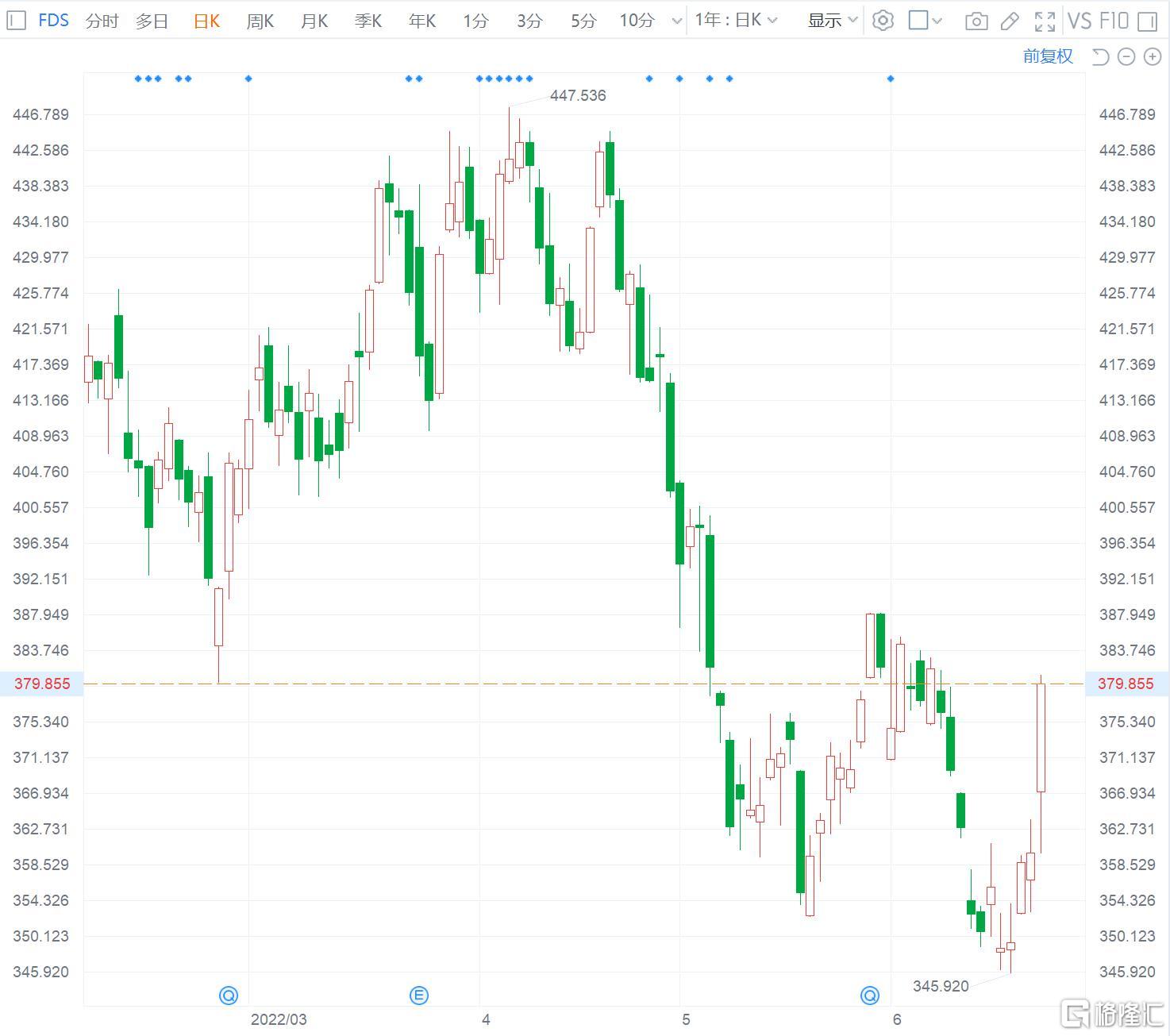Click the 前复权 adjustment link
The image size is (1170, 1036).
[1048, 56]
